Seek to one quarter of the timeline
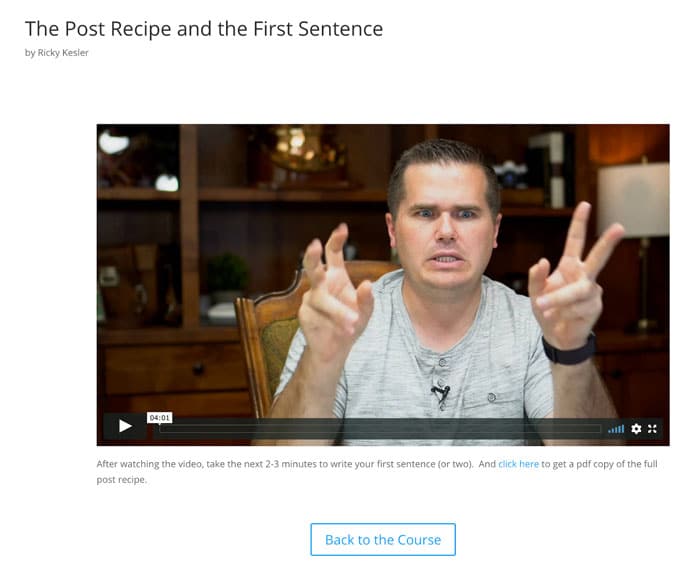Image resolution: width=700 pixels, height=579 pixels. [x=270, y=429]
